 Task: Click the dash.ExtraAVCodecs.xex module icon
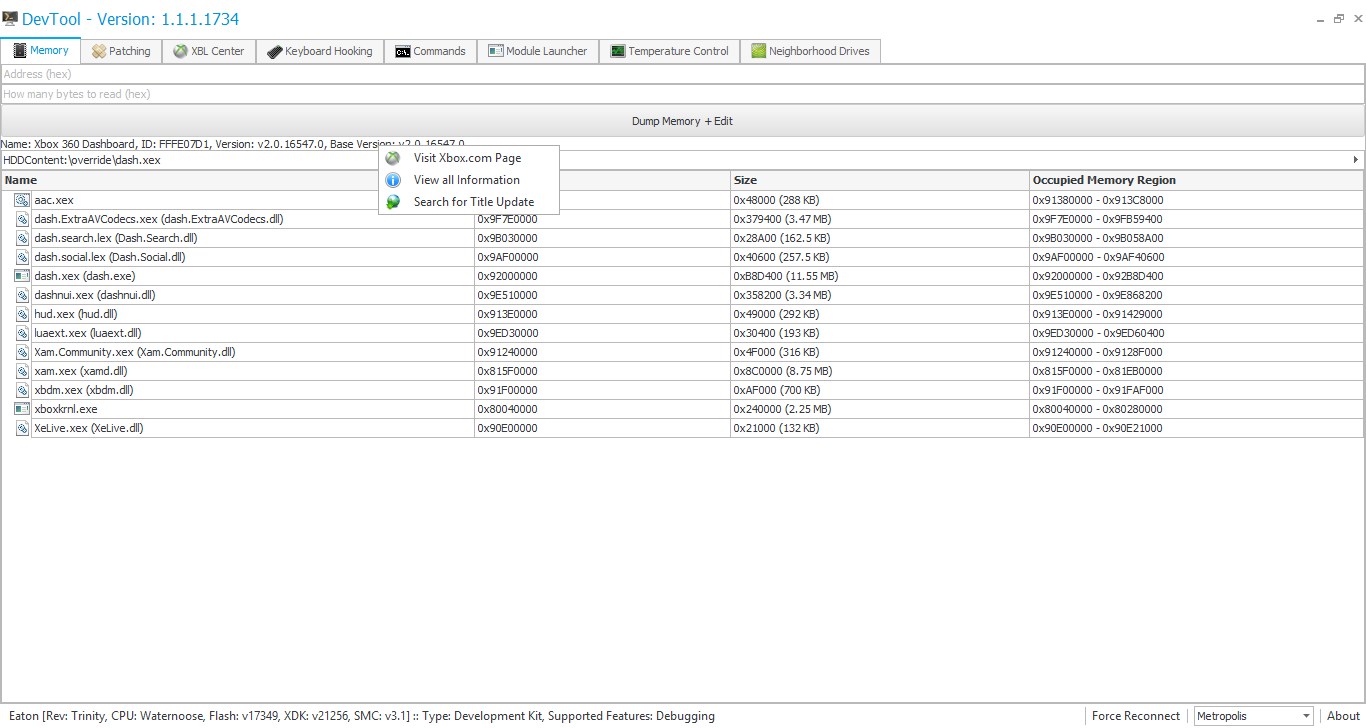22,219
